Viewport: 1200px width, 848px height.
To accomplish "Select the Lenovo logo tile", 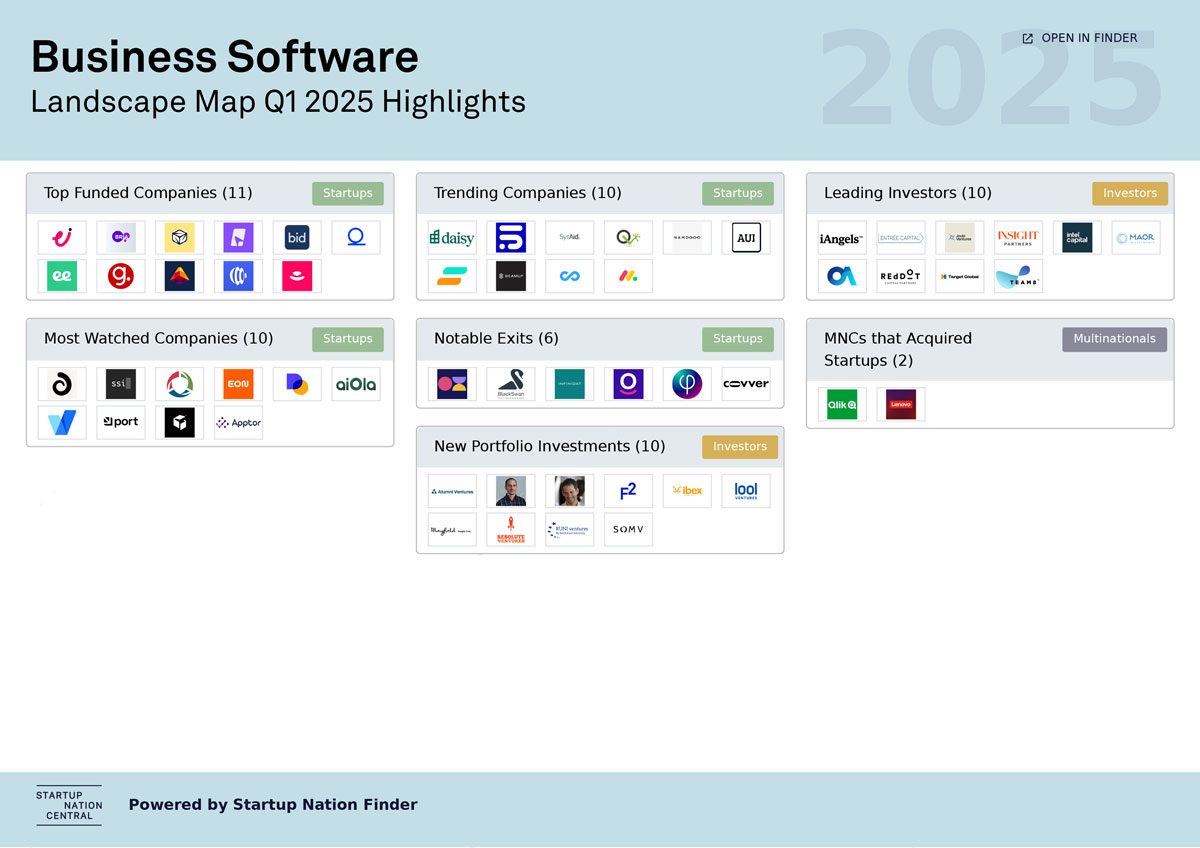I will pos(901,404).
